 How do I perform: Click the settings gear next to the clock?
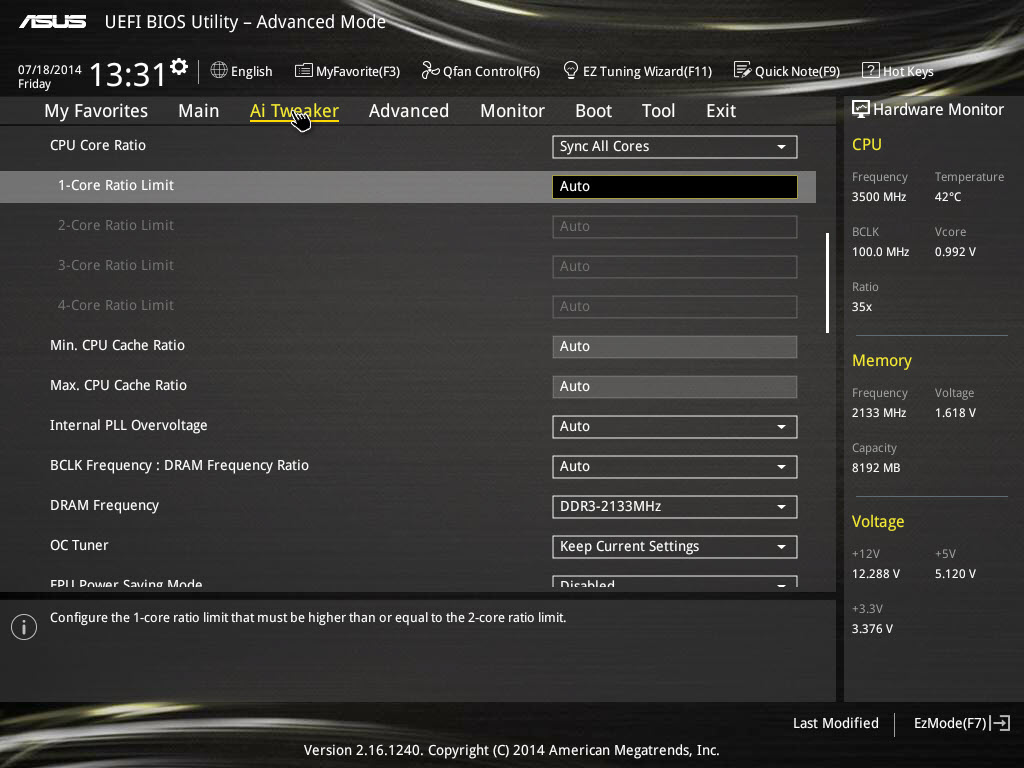point(179,67)
